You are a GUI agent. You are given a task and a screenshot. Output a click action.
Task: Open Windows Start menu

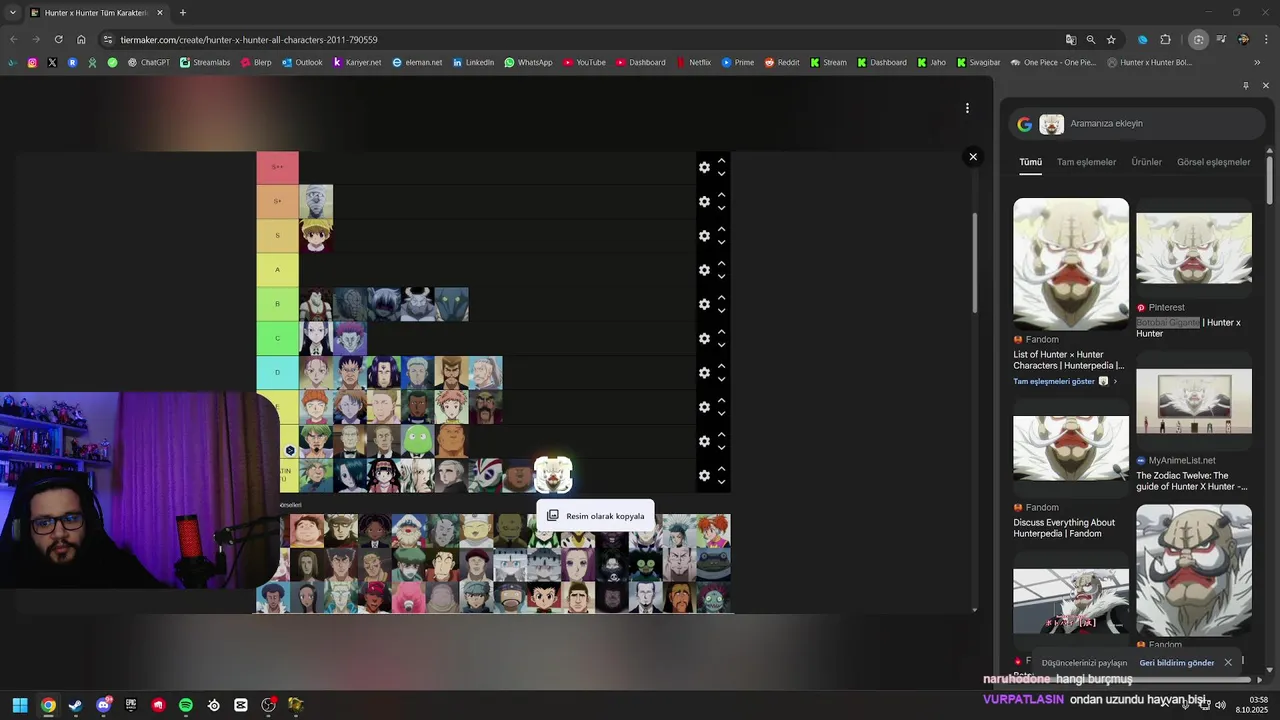pyautogui.click(x=20, y=705)
